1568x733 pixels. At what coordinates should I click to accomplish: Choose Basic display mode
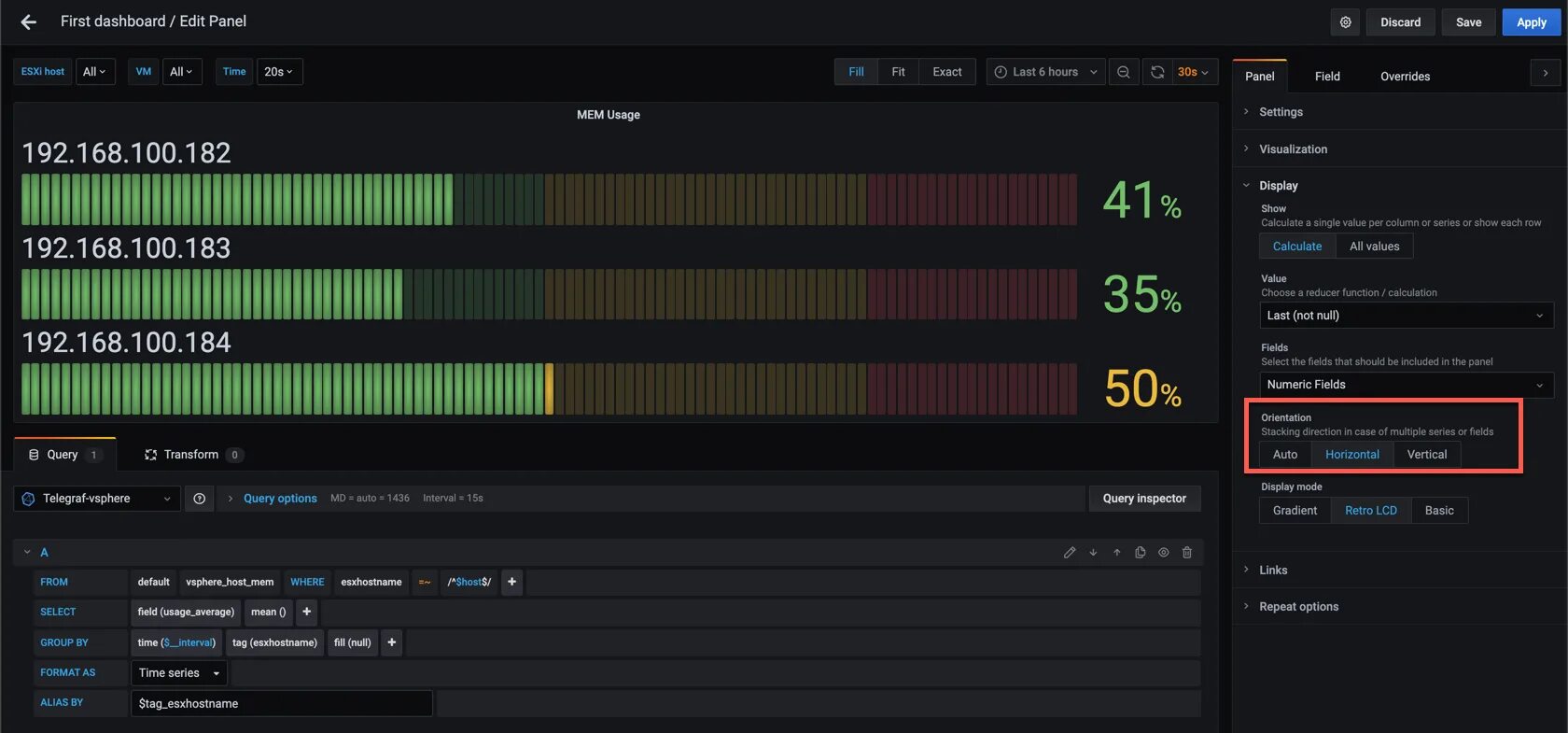pyautogui.click(x=1439, y=511)
